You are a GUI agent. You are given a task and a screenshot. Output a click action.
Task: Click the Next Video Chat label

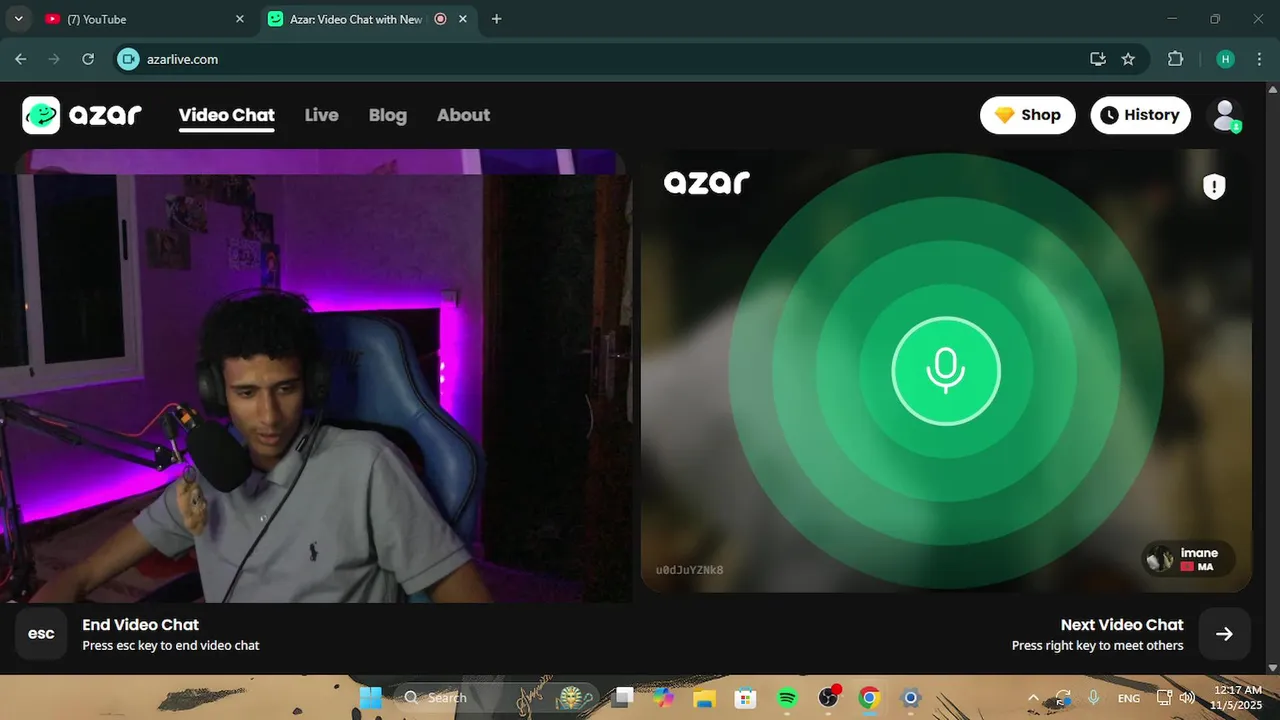(x=1122, y=625)
